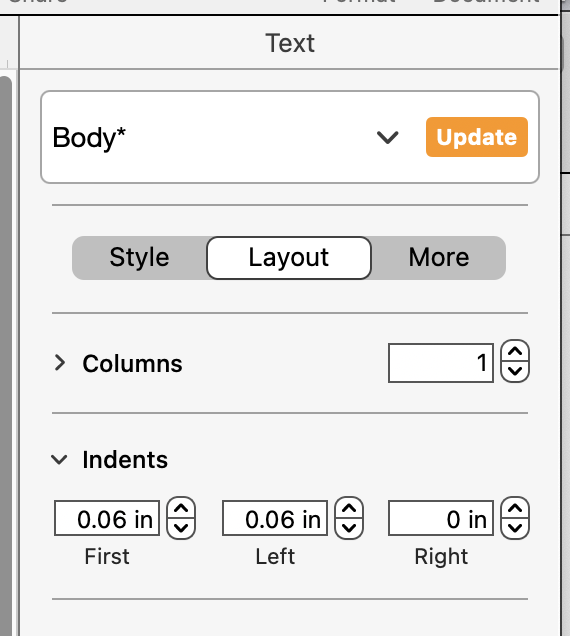The width and height of the screenshot is (570, 636).
Task: Increase First indent with up arrow
Action: click(181, 508)
